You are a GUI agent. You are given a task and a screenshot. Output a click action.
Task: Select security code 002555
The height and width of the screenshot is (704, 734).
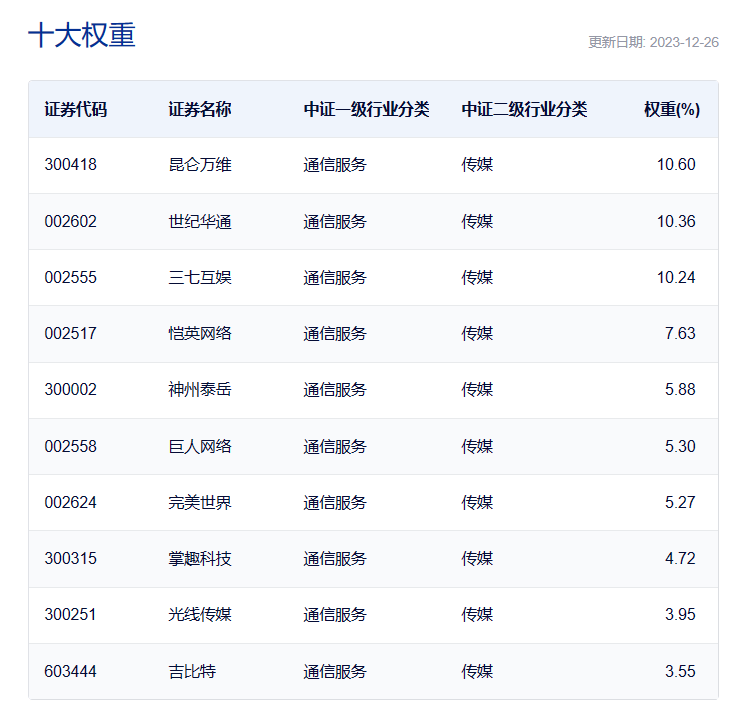(71, 278)
